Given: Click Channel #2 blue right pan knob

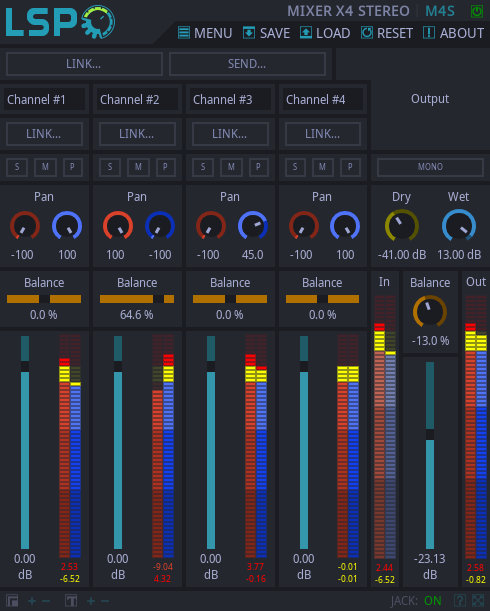Looking at the screenshot, I should (x=160, y=226).
